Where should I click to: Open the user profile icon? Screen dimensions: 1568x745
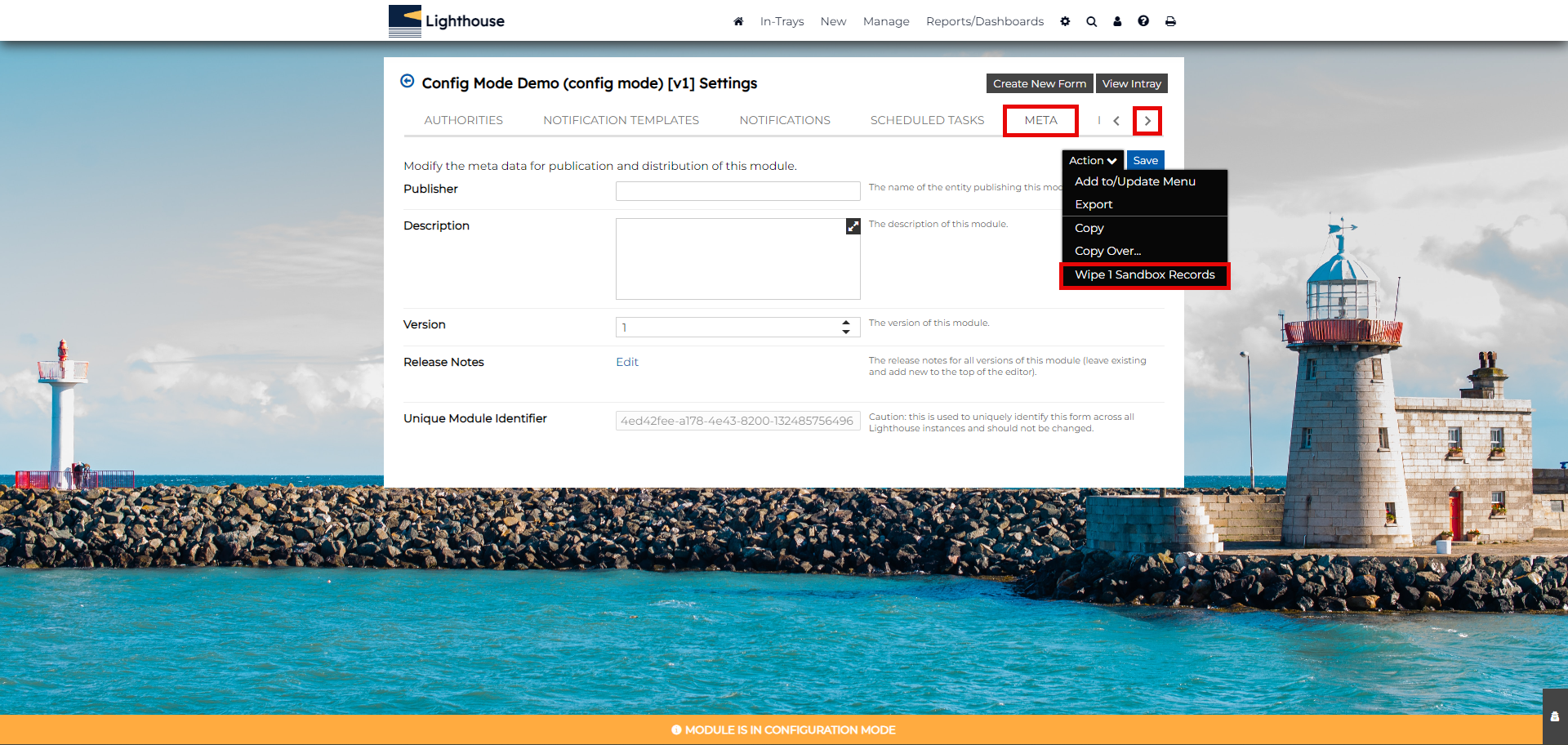(x=1117, y=21)
